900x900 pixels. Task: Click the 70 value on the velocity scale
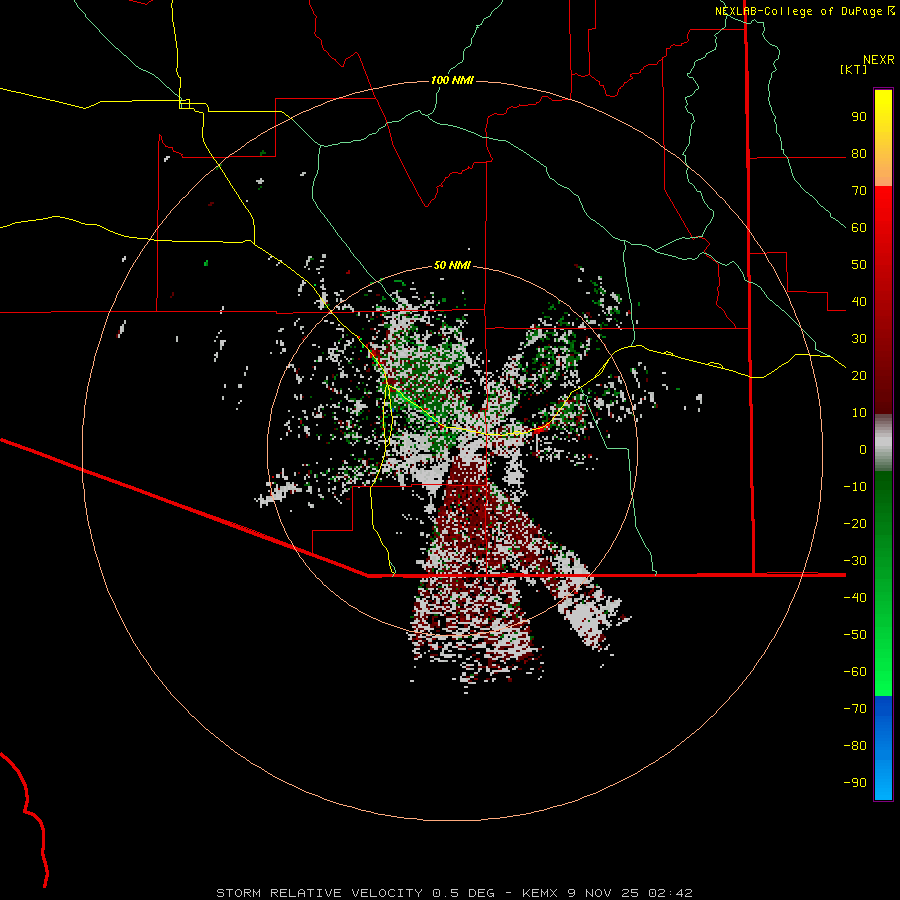coord(859,191)
